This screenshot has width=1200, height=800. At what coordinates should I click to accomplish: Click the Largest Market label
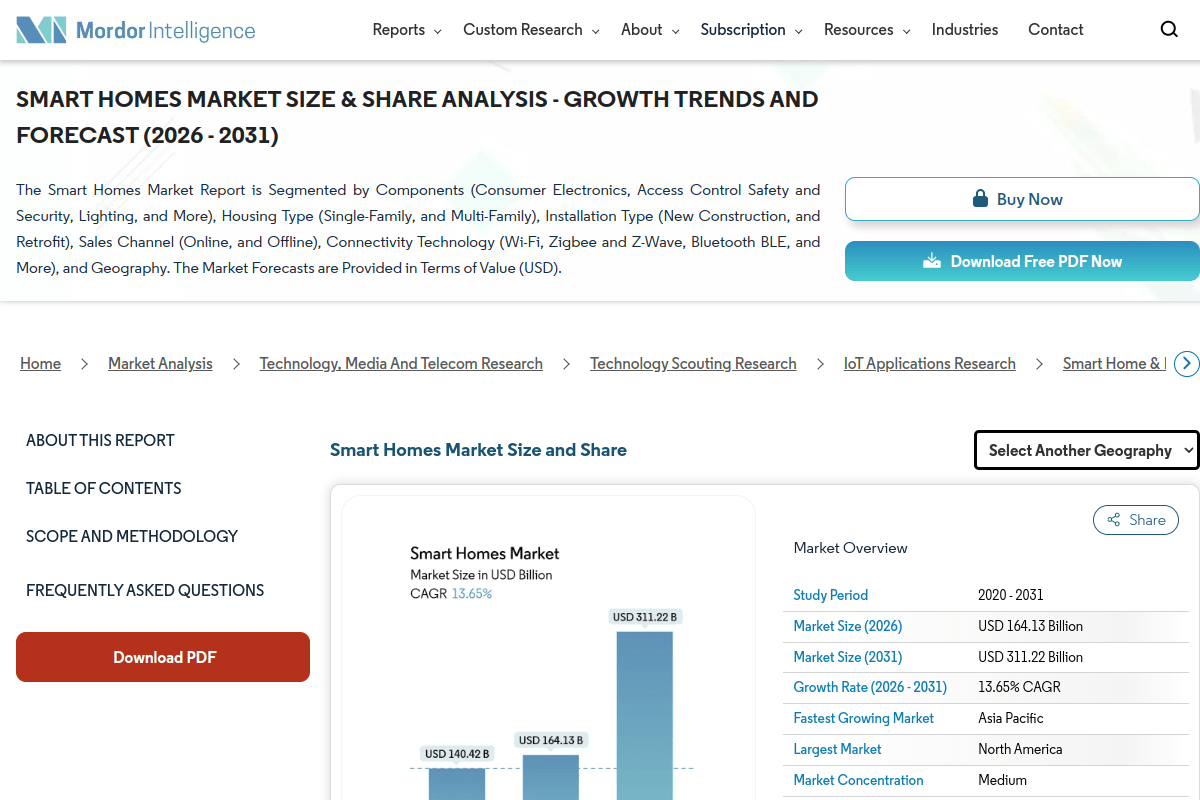click(838, 749)
